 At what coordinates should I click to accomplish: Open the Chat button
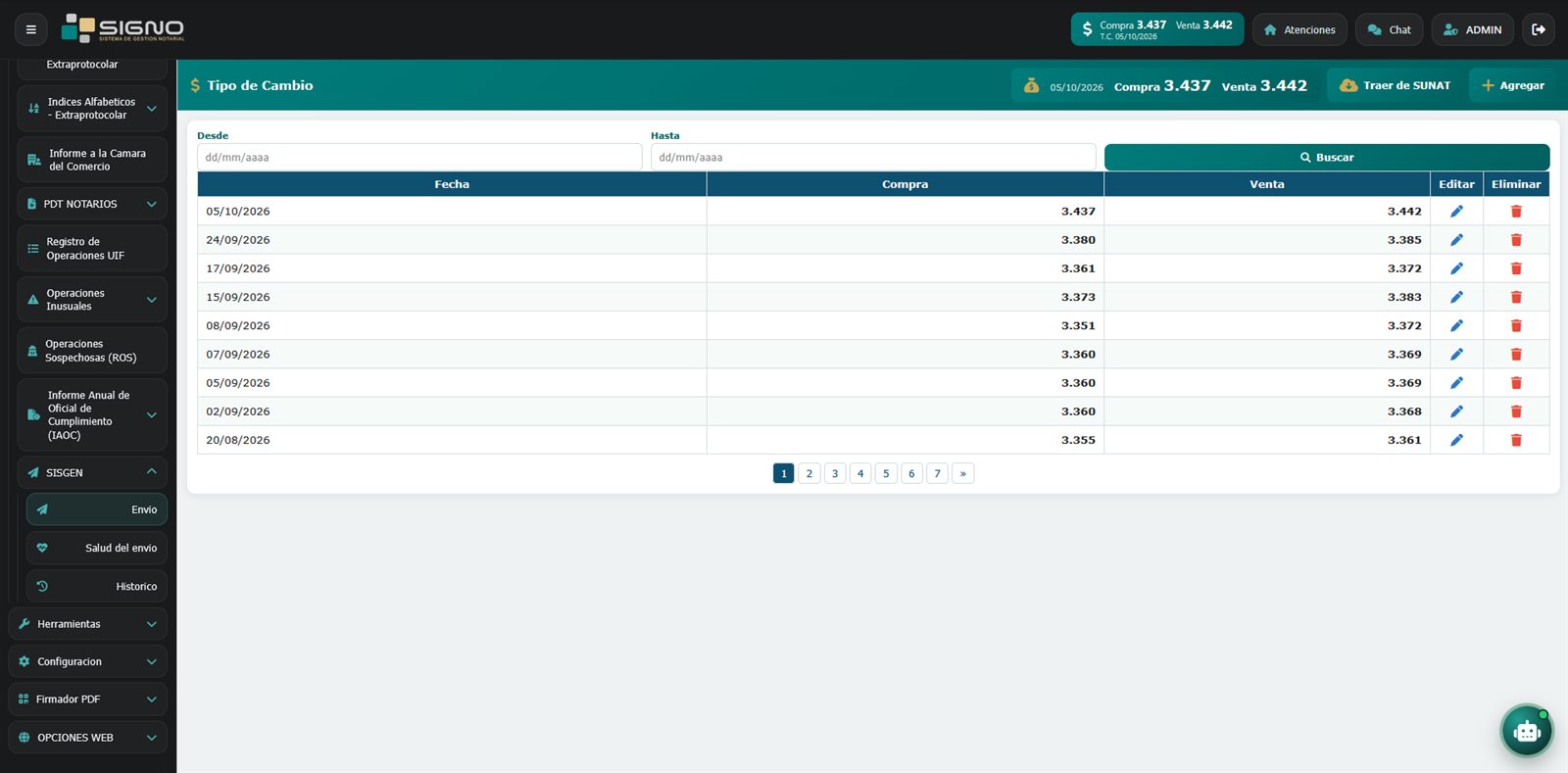1389,29
